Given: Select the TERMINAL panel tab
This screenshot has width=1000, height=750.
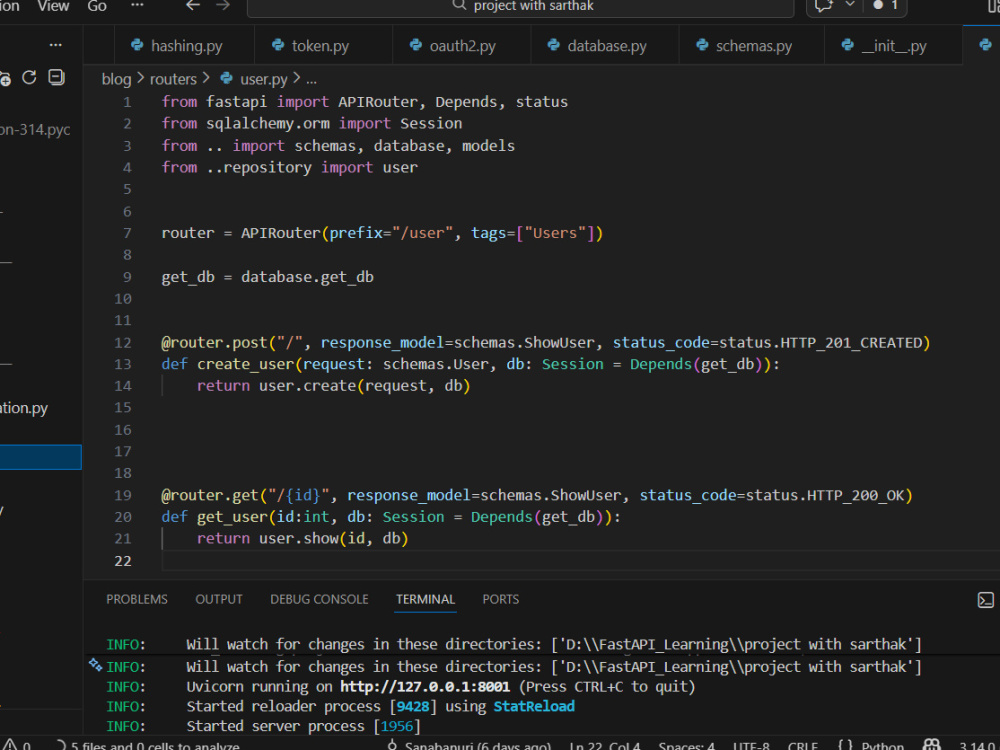Looking at the screenshot, I should tap(425, 599).
